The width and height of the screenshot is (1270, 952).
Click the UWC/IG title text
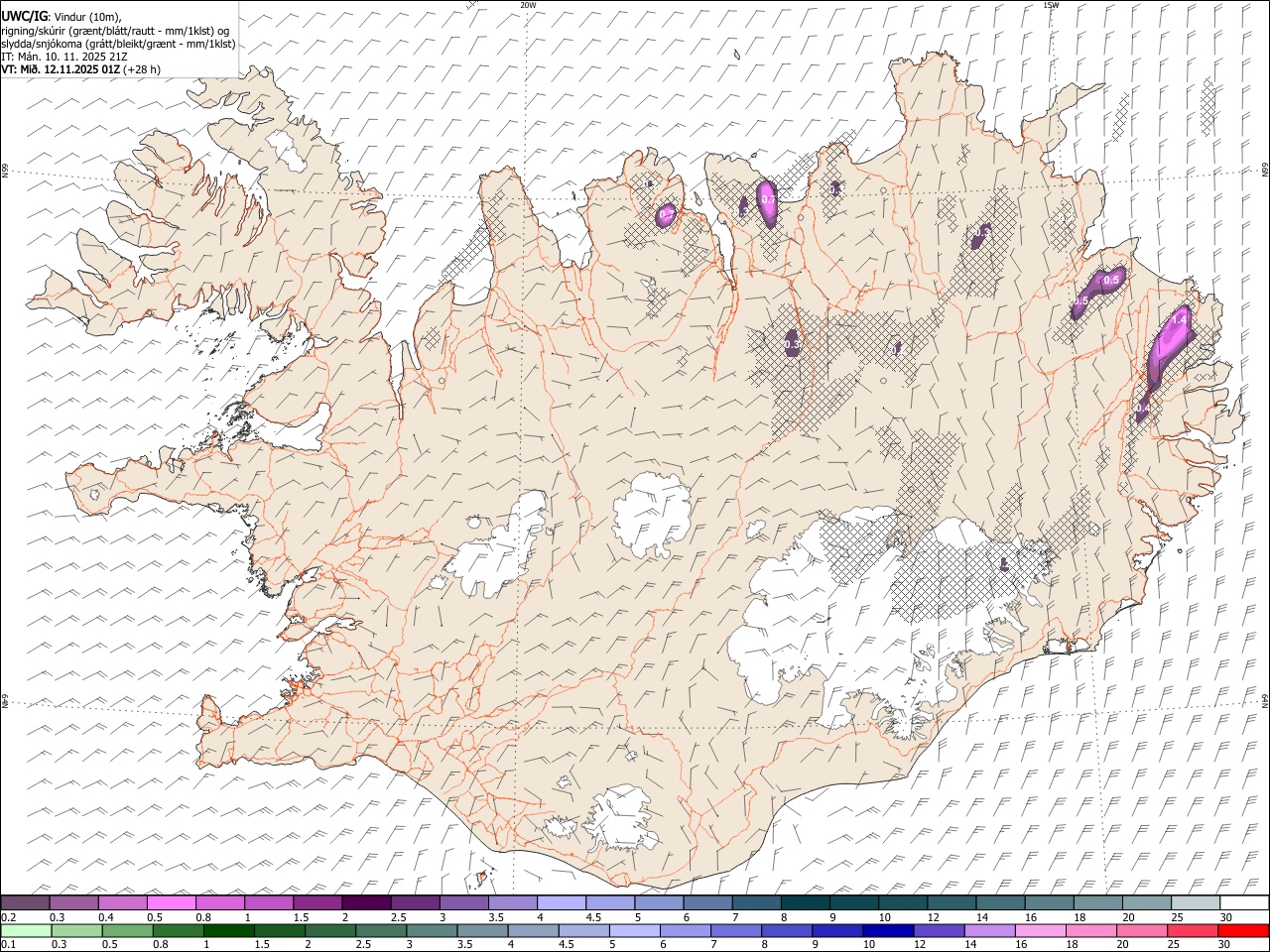(x=23, y=17)
